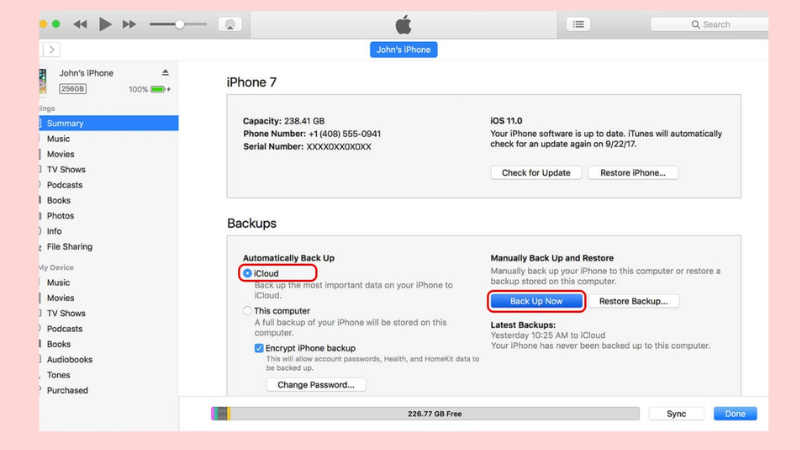Click the rewind playback button

(80, 24)
